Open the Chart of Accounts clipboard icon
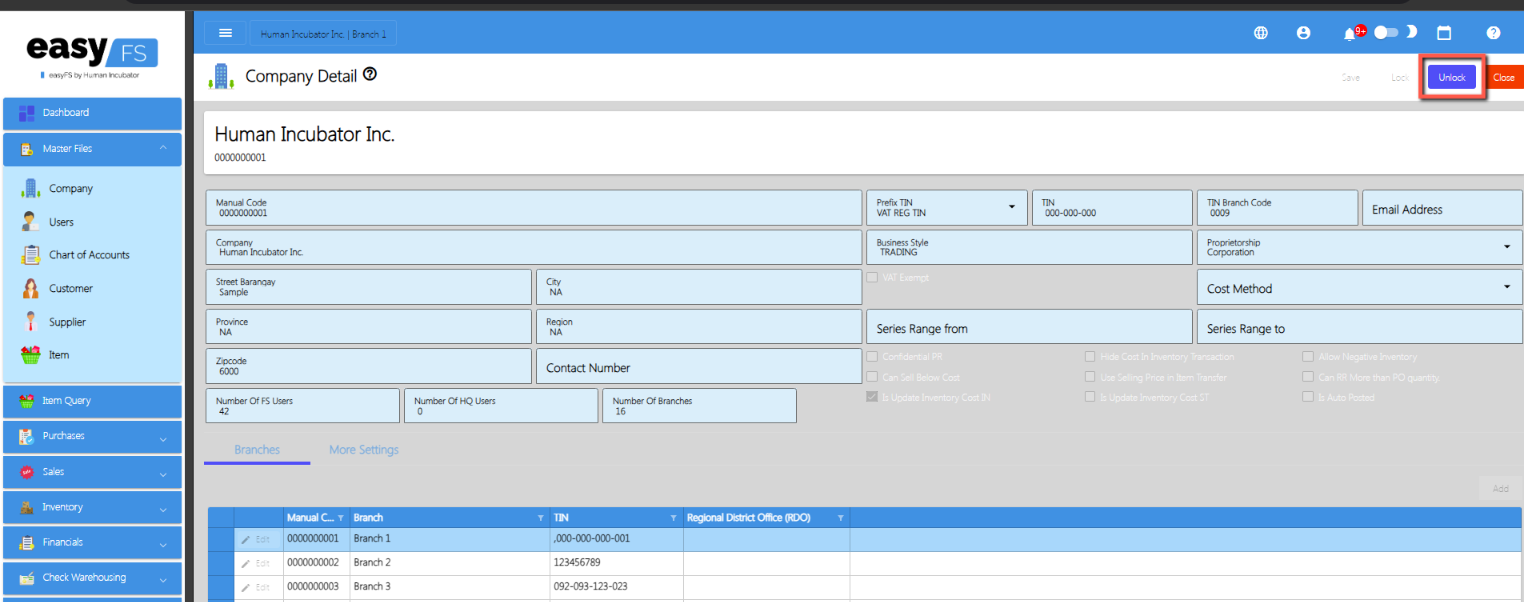The height and width of the screenshot is (602, 1524). pos(31,255)
